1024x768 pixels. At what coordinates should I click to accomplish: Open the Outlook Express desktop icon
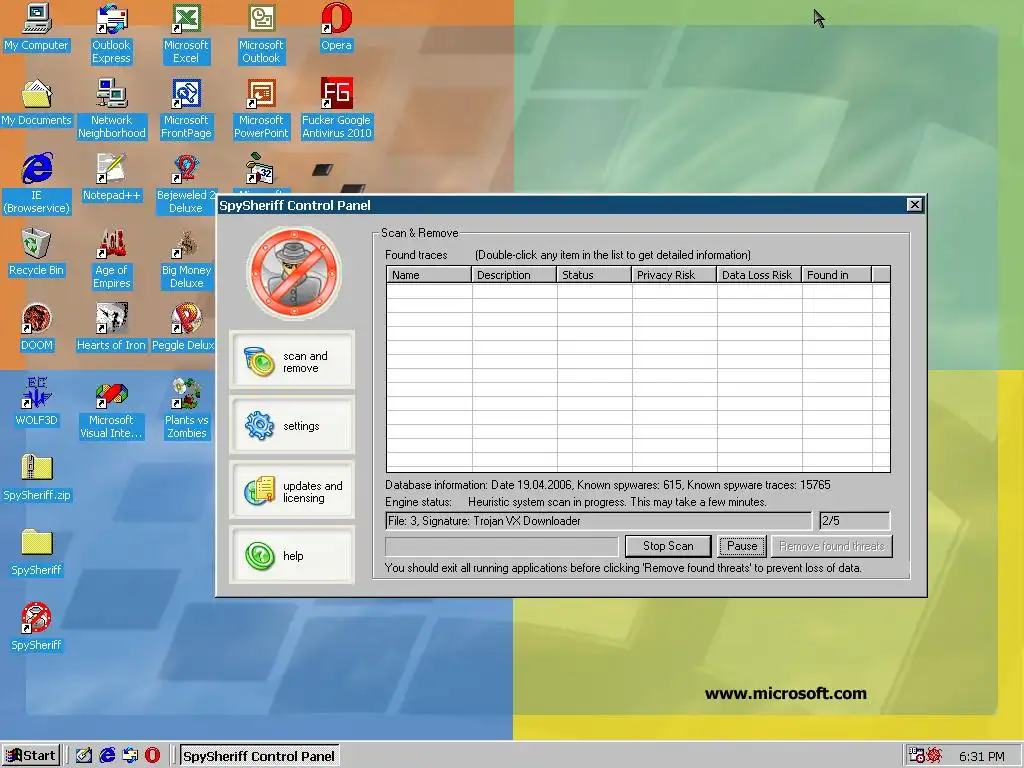click(x=111, y=33)
